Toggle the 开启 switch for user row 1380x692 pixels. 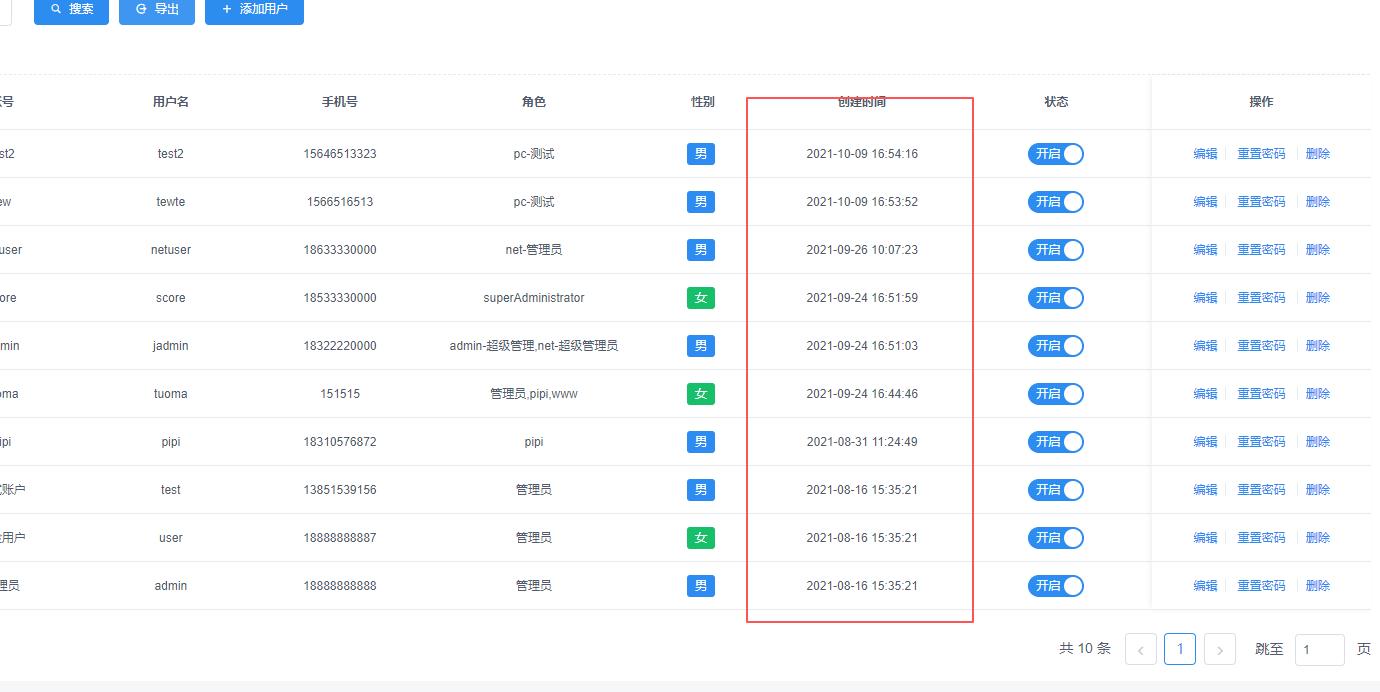1056,538
